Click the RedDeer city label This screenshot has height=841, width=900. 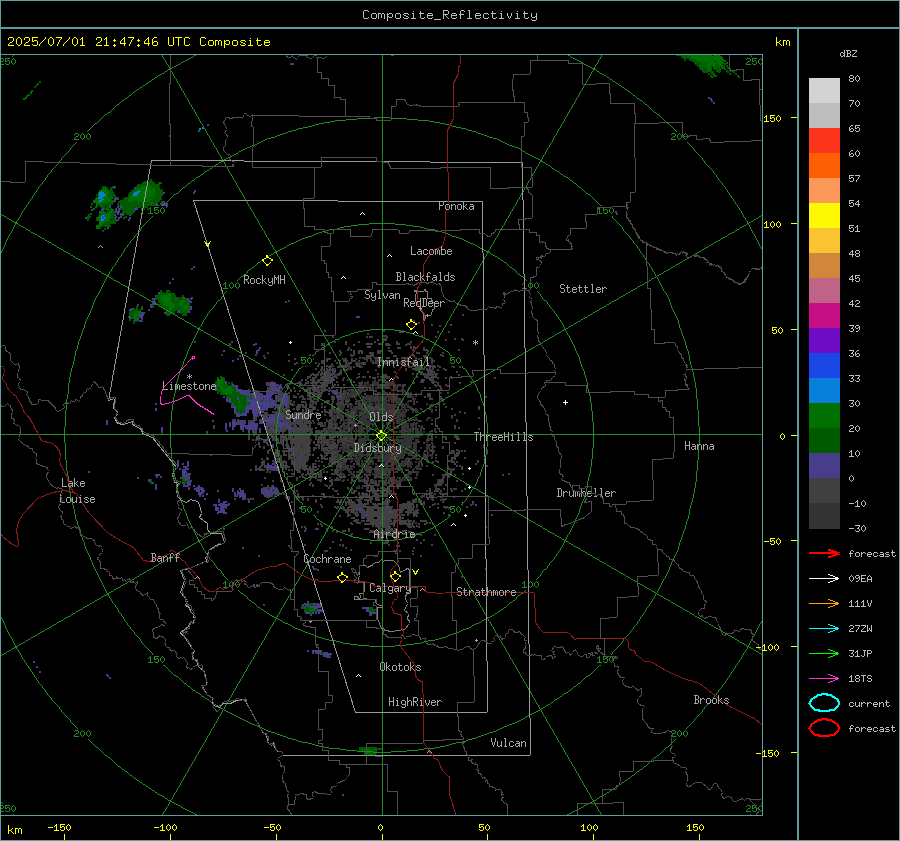click(424, 303)
